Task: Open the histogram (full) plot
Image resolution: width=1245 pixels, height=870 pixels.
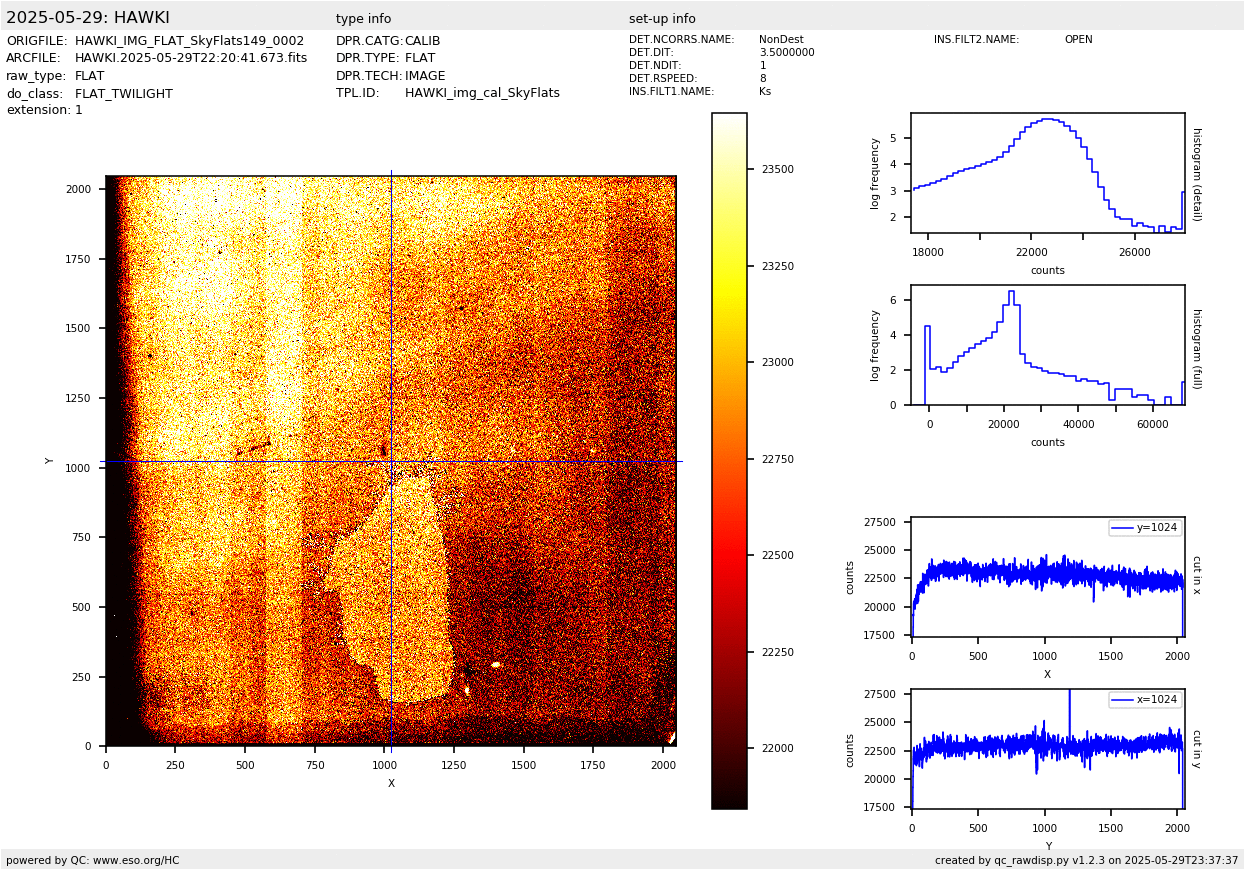Action: coord(1047,345)
